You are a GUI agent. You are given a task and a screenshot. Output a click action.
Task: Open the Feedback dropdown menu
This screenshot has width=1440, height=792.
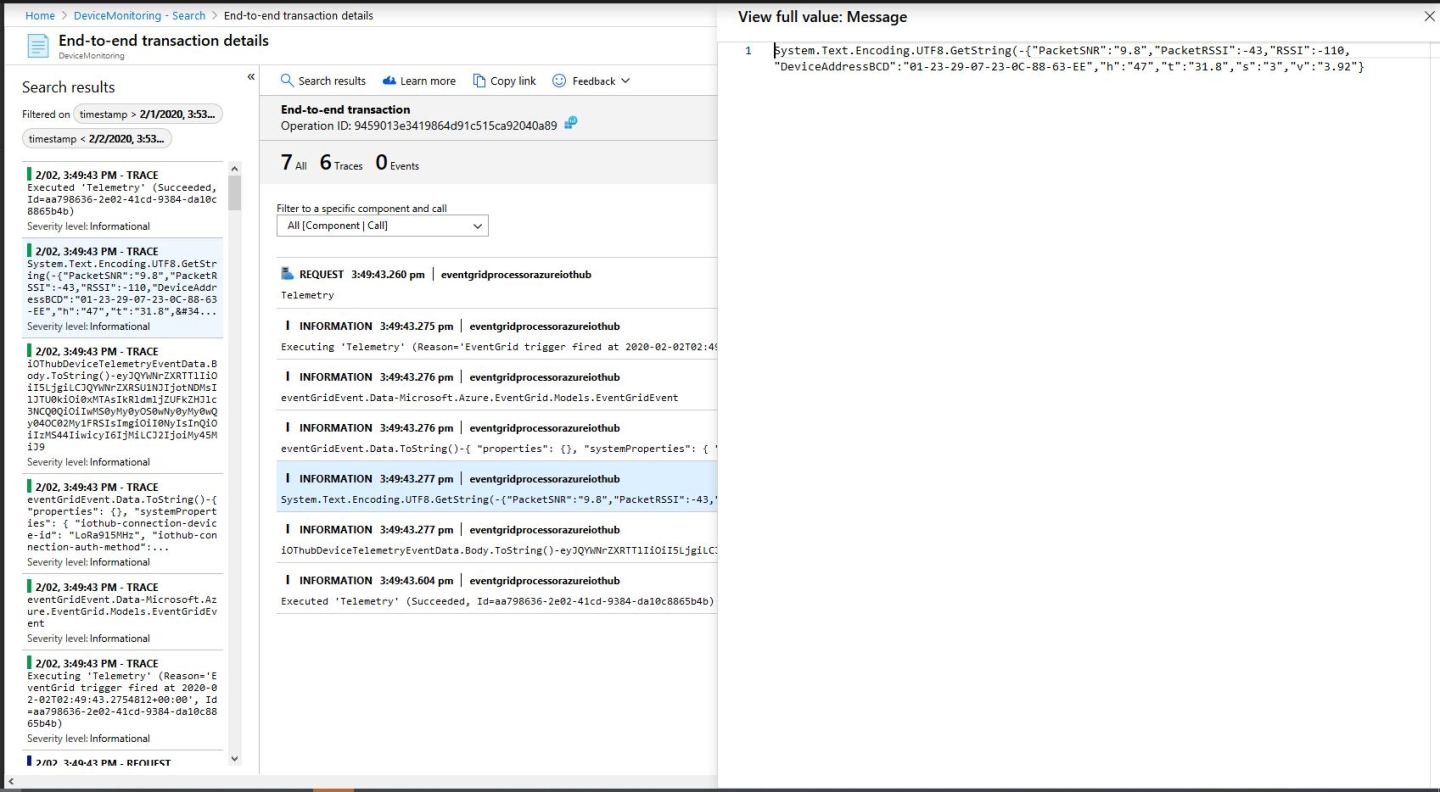(x=591, y=81)
